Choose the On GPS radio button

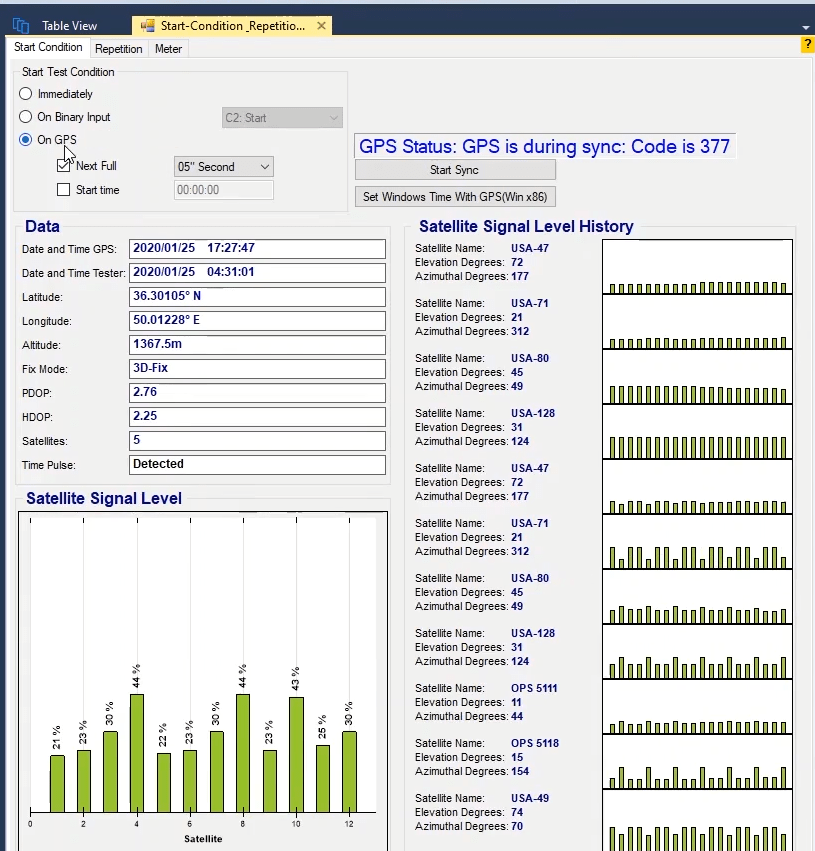point(26,140)
